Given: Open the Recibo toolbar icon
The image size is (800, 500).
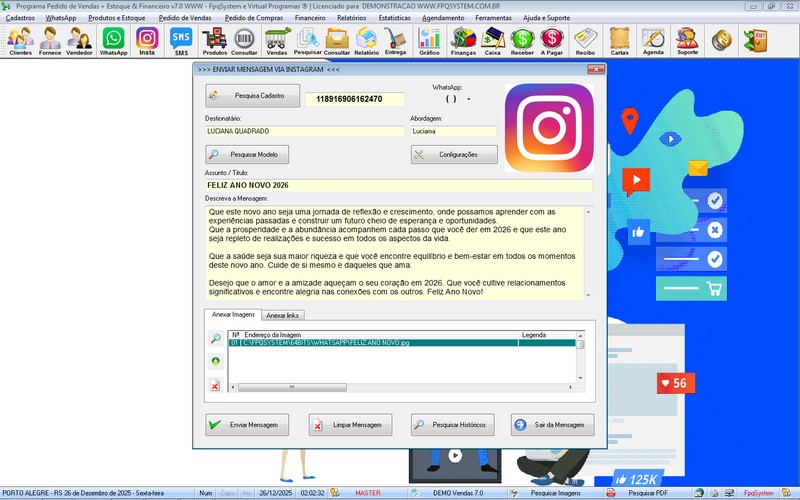Looking at the screenshot, I should coord(585,41).
